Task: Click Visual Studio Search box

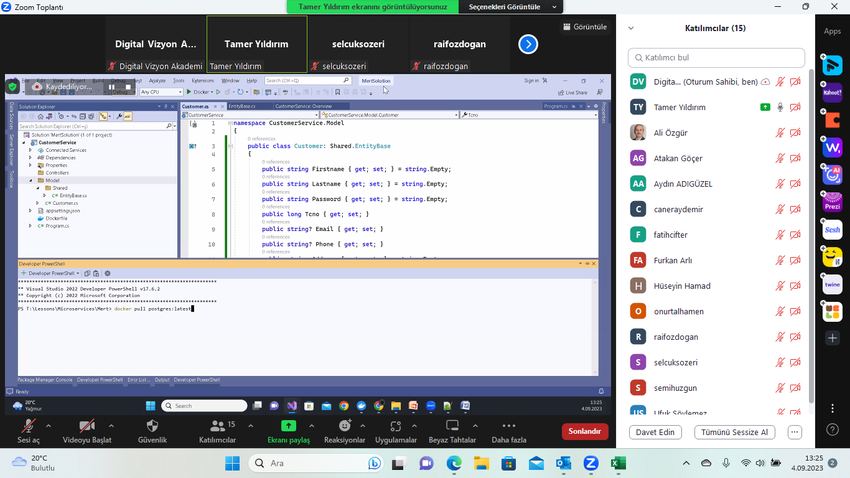Action: [307, 80]
